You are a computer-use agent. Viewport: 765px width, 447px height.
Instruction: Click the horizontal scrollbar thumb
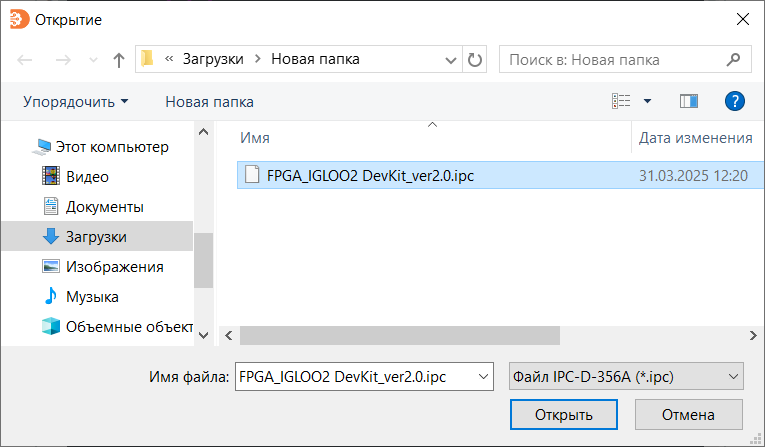400,335
